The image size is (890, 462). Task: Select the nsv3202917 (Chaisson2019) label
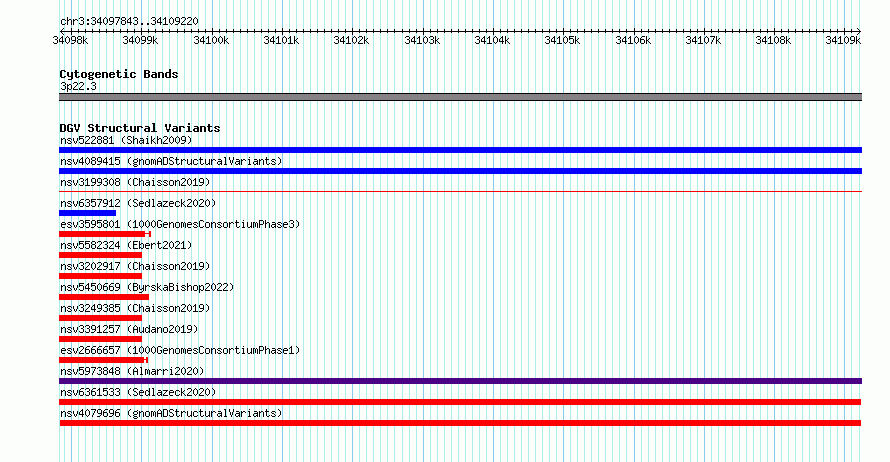(135, 266)
